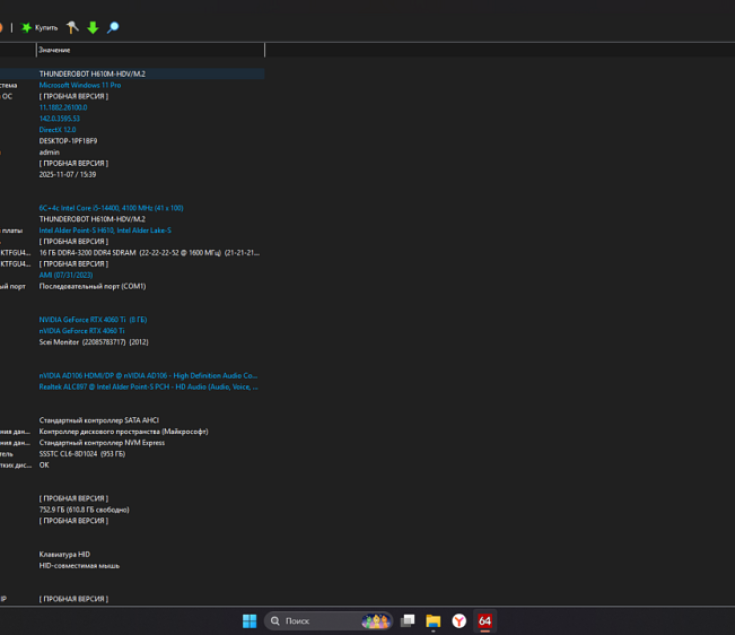Open File Explorer from the taskbar
The height and width of the screenshot is (635, 735).
[433, 621]
